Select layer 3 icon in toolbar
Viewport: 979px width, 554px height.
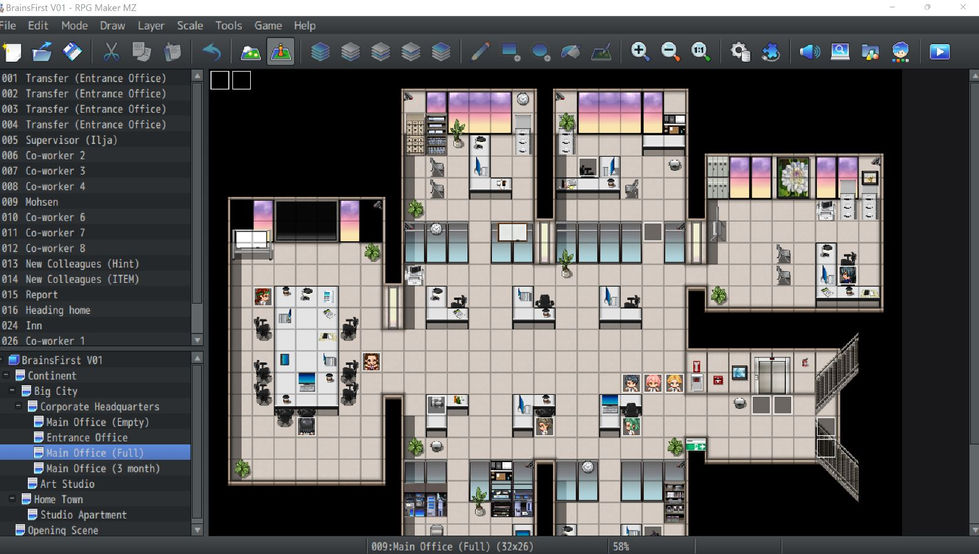410,52
